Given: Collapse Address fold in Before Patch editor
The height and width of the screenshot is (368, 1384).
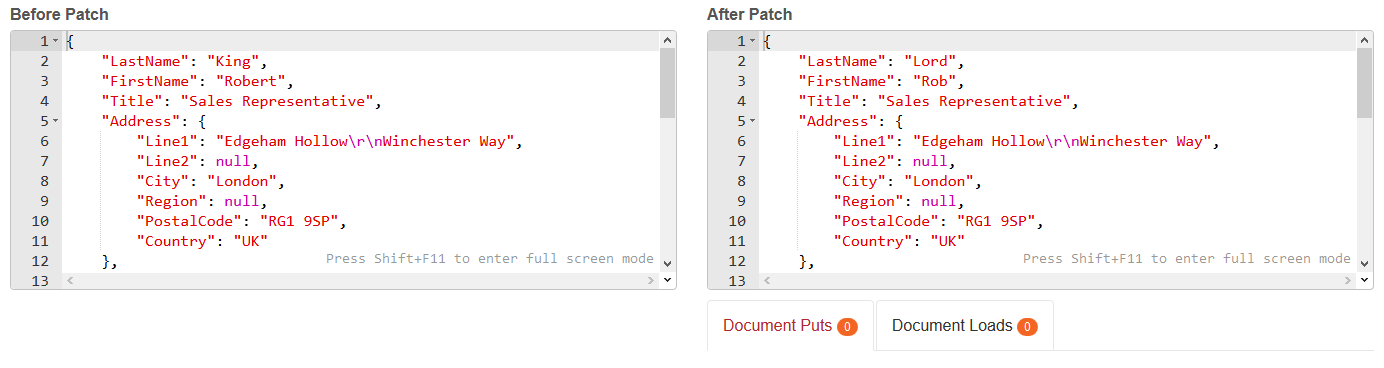Looking at the screenshot, I should coord(55,121).
